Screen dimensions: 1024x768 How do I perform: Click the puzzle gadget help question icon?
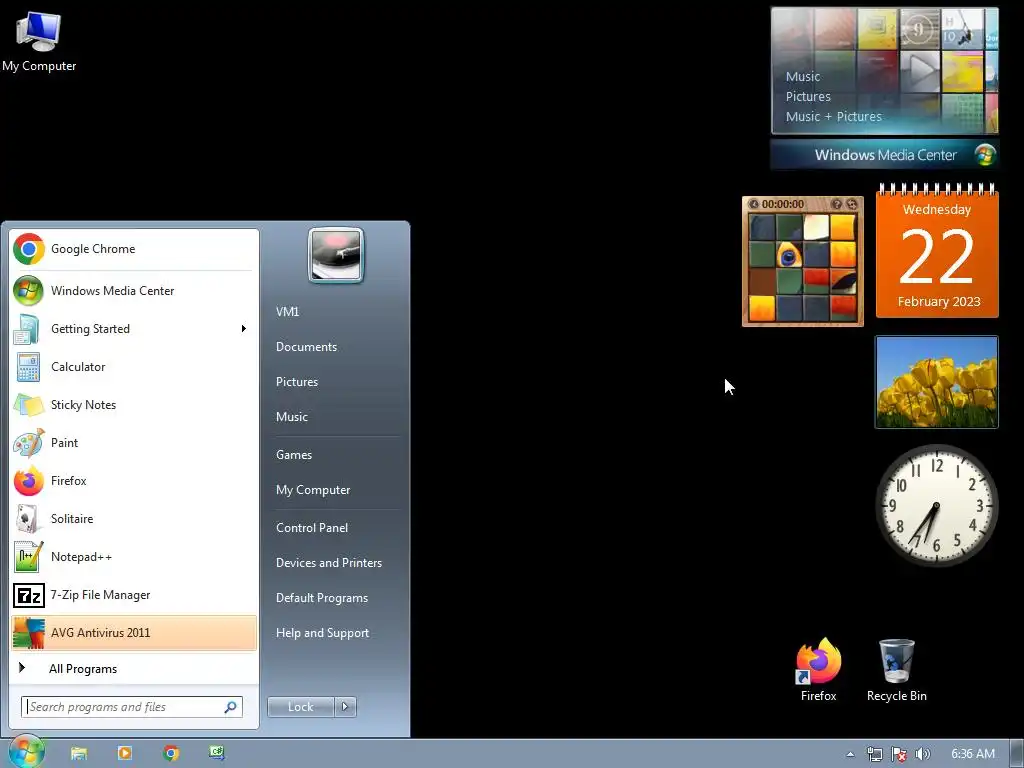point(837,204)
